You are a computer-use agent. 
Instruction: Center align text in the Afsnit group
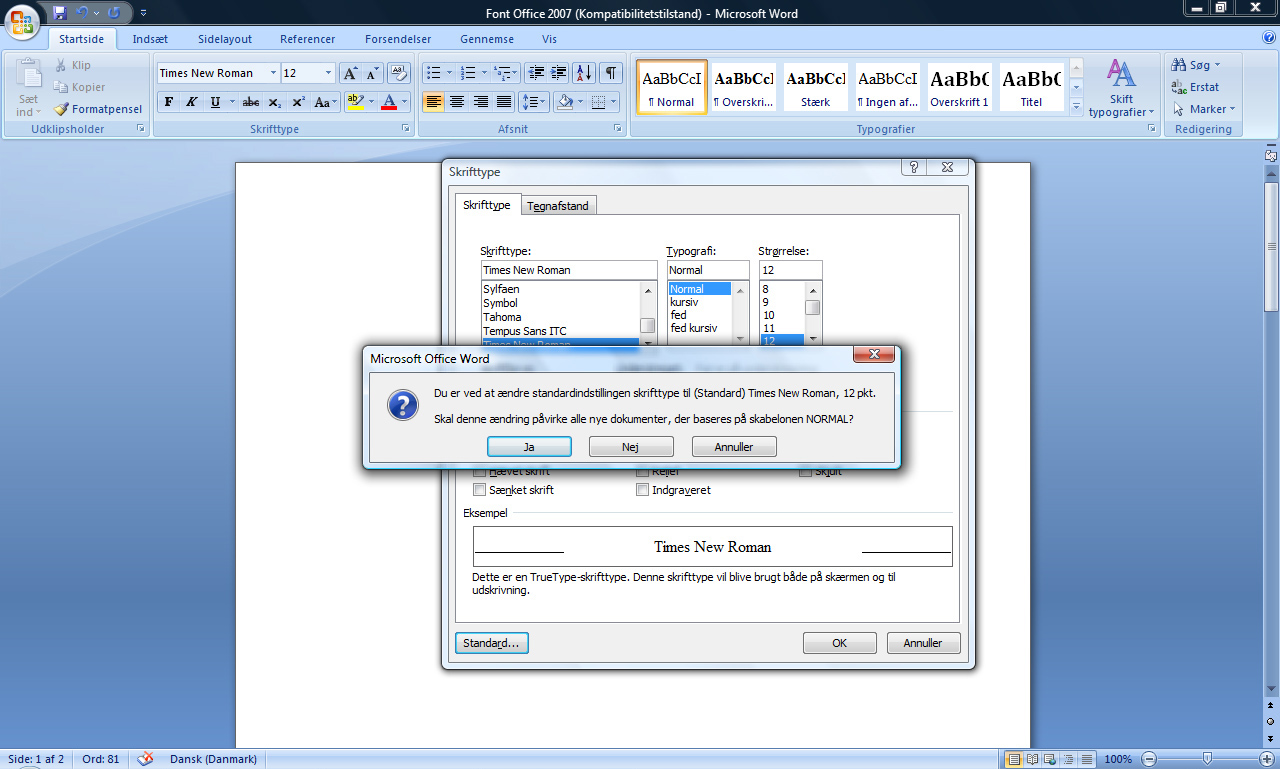click(457, 102)
